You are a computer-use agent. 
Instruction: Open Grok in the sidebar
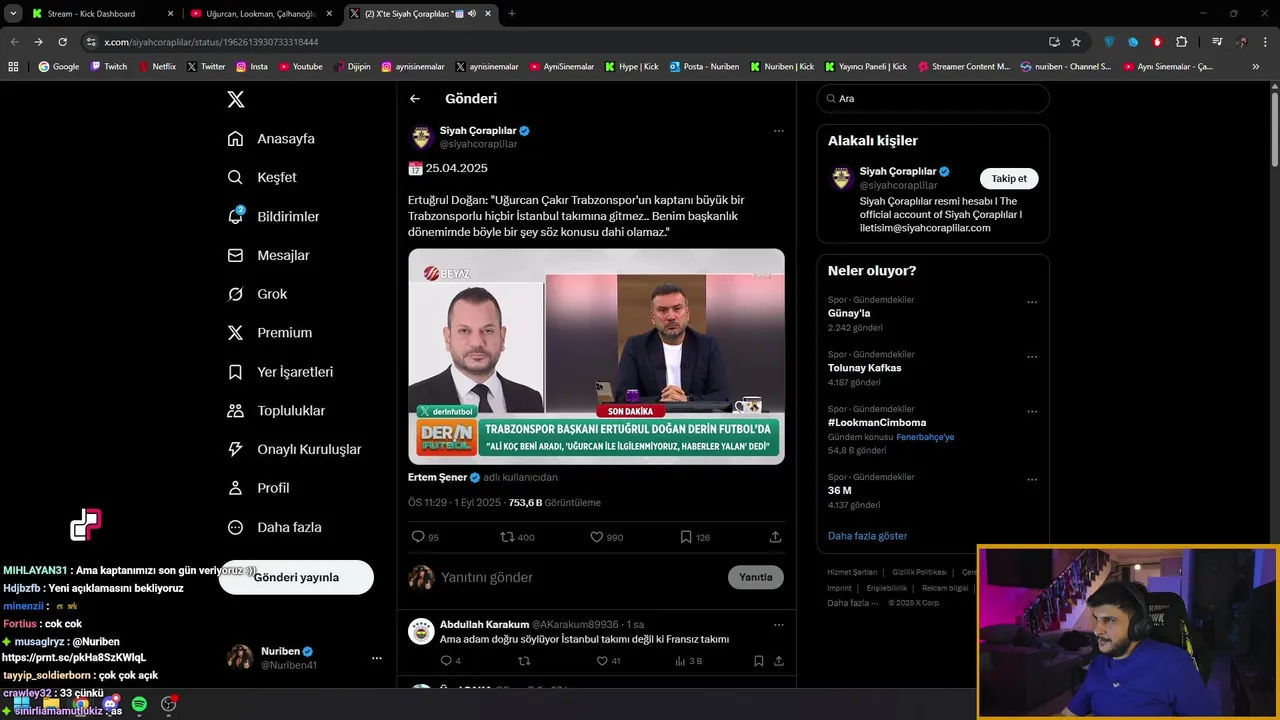click(x=257, y=294)
